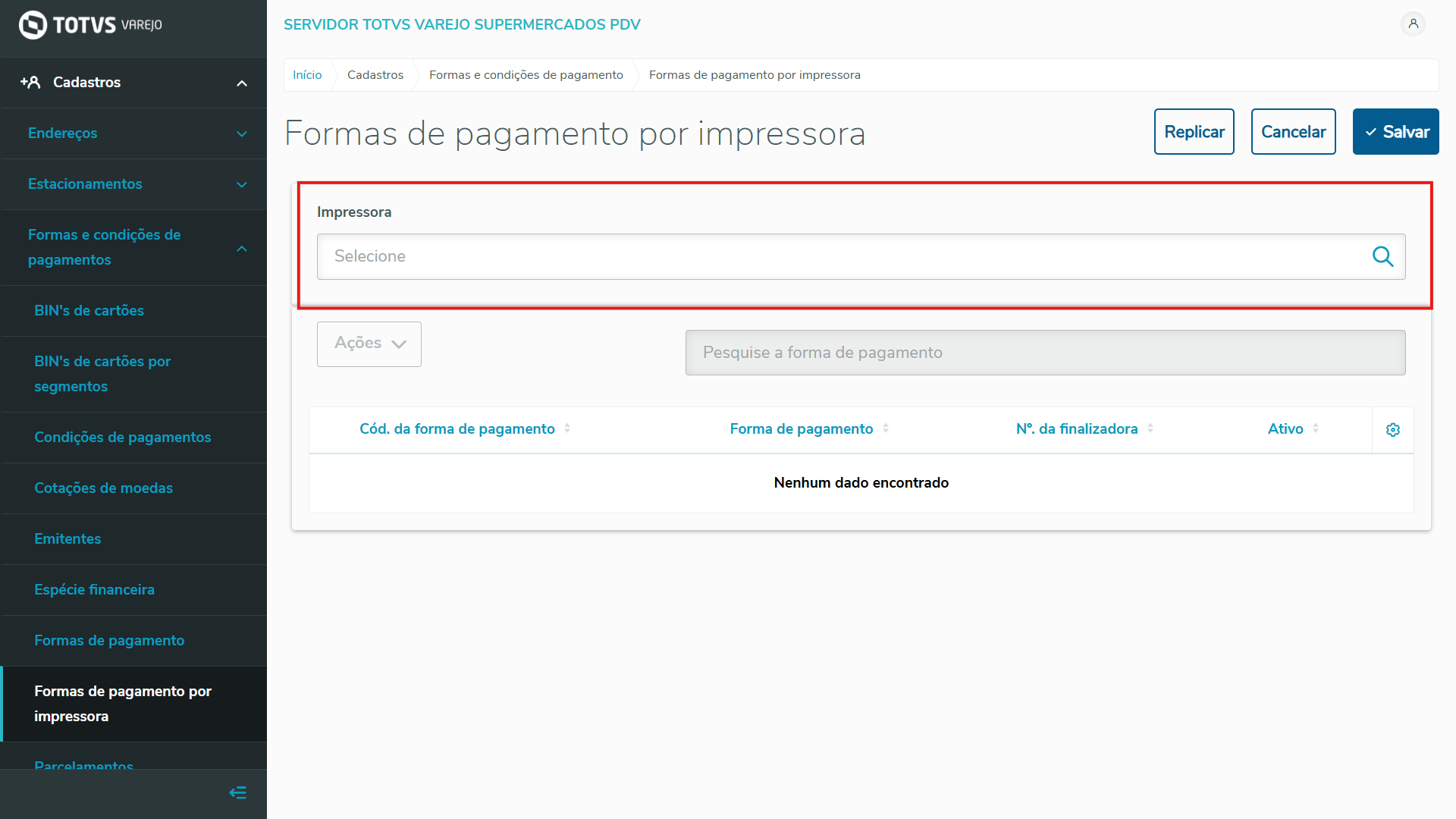Click the Salvar button
The width and height of the screenshot is (1456, 819).
(x=1395, y=132)
